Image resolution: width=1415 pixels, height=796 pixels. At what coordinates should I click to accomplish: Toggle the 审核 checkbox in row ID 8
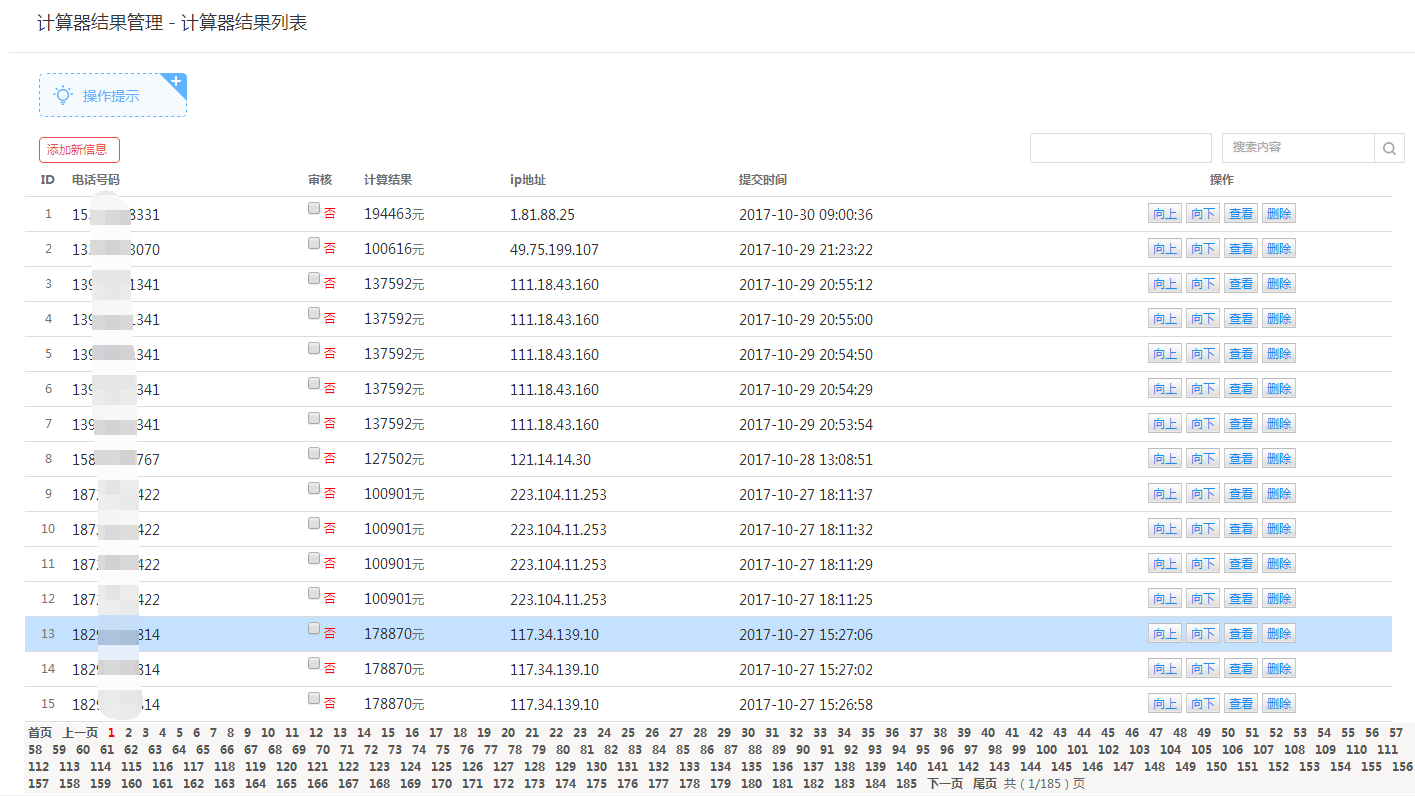pos(314,454)
